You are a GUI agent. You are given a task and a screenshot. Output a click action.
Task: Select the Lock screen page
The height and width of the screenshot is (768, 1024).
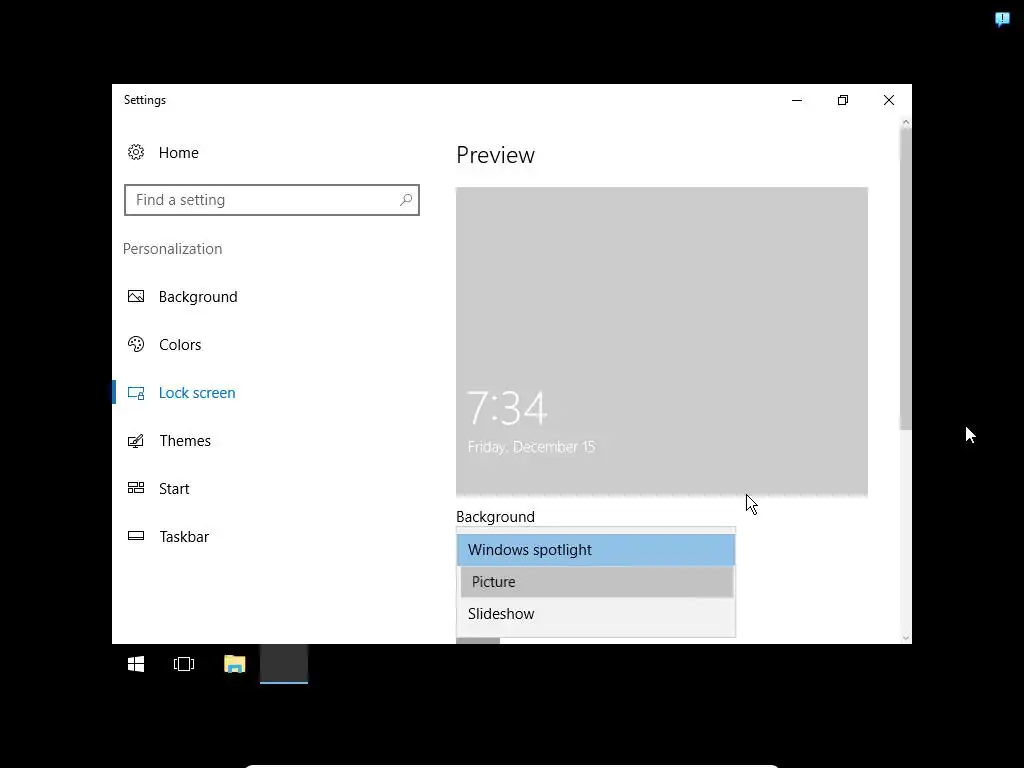[x=197, y=392]
